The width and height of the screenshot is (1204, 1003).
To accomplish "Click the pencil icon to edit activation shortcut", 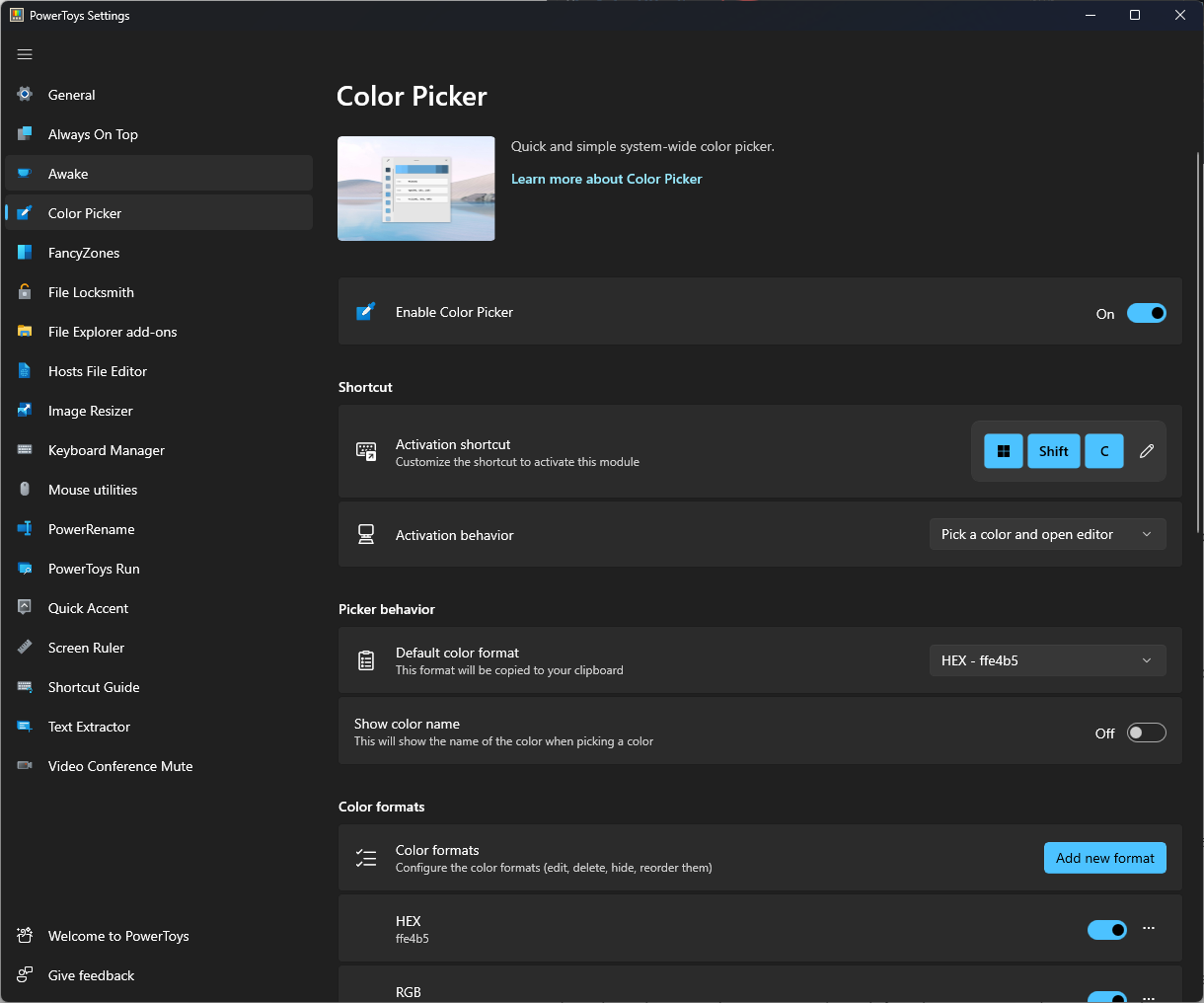I will pos(1146,450).
